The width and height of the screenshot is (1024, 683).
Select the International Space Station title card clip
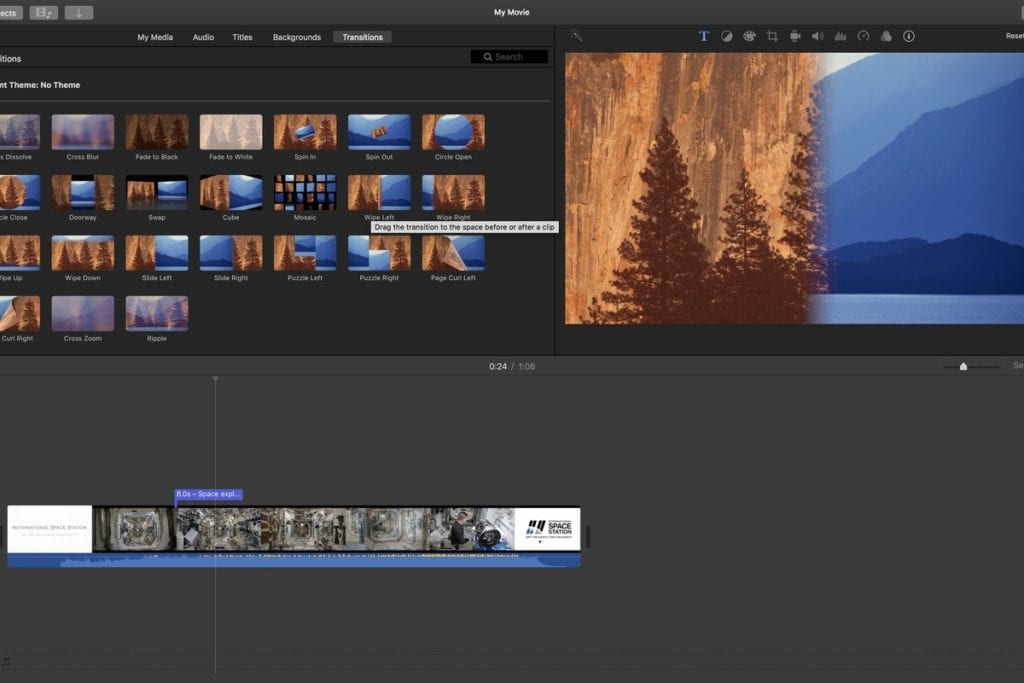[x=50, y=528]
